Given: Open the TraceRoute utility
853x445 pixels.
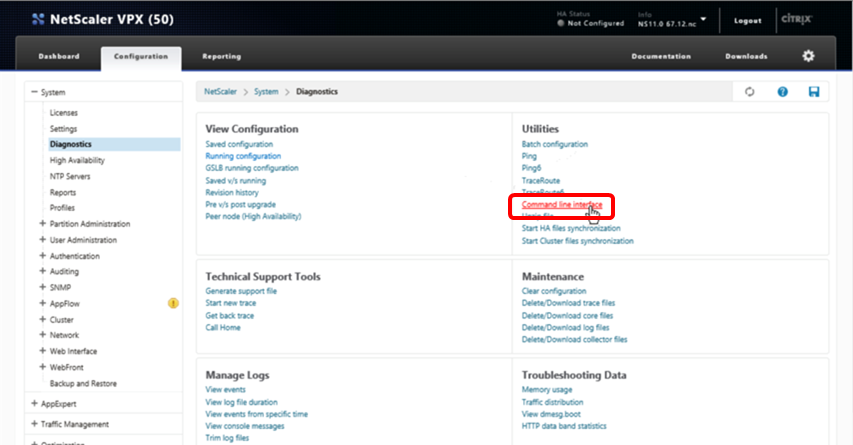Looking at the screenshot, I should point(541,181).
